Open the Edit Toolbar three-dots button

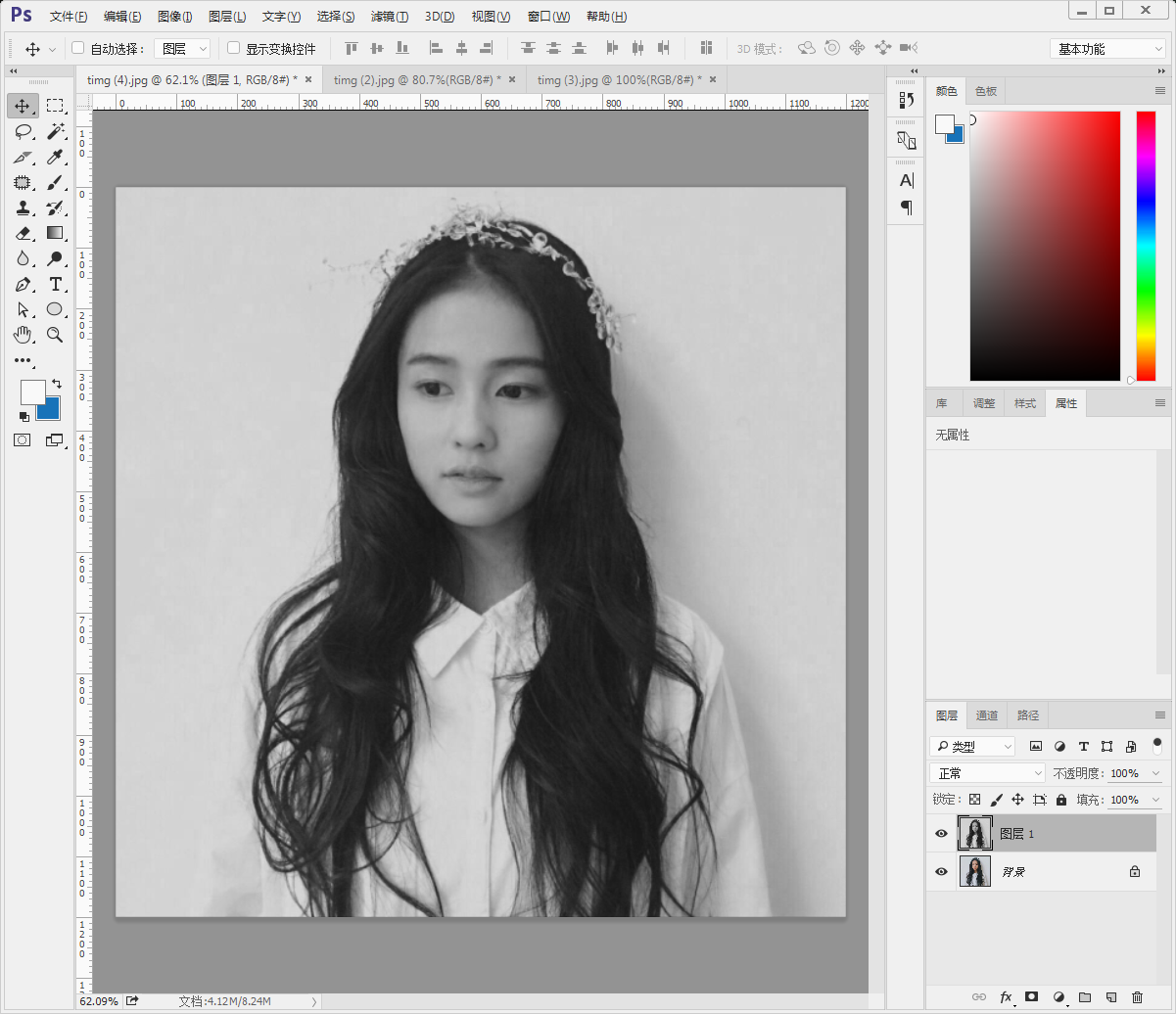pos(23,360)
